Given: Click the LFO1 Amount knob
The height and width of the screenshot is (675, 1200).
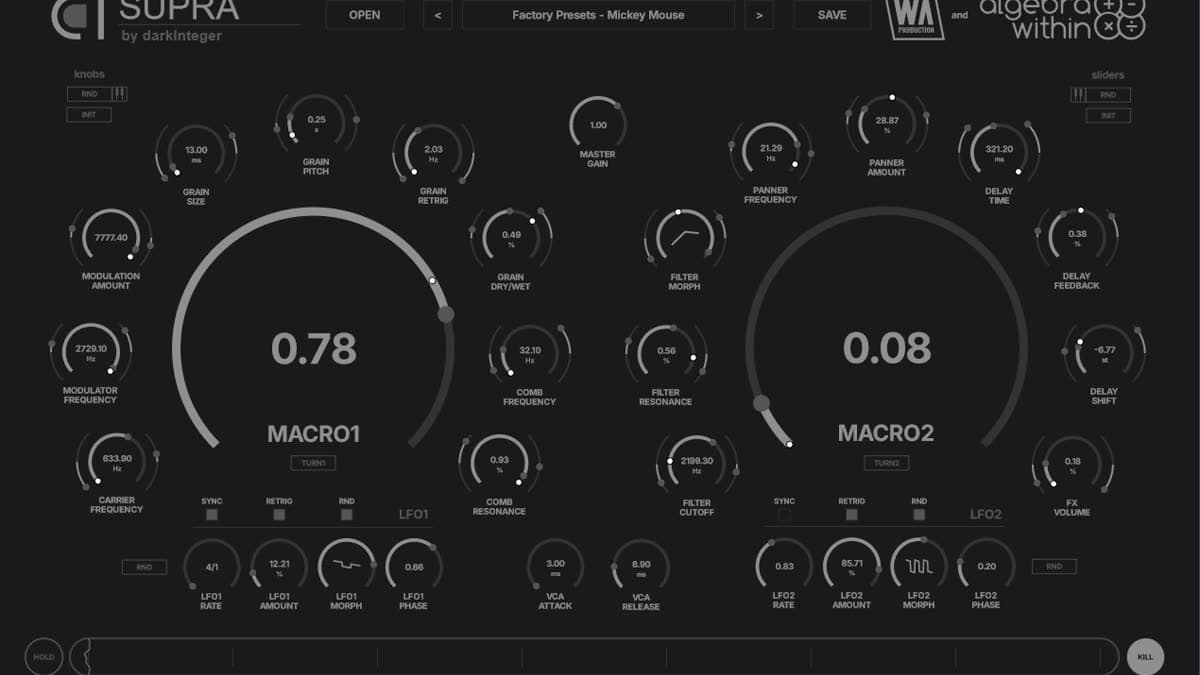Looking at the screenshot, I should 279,566.
